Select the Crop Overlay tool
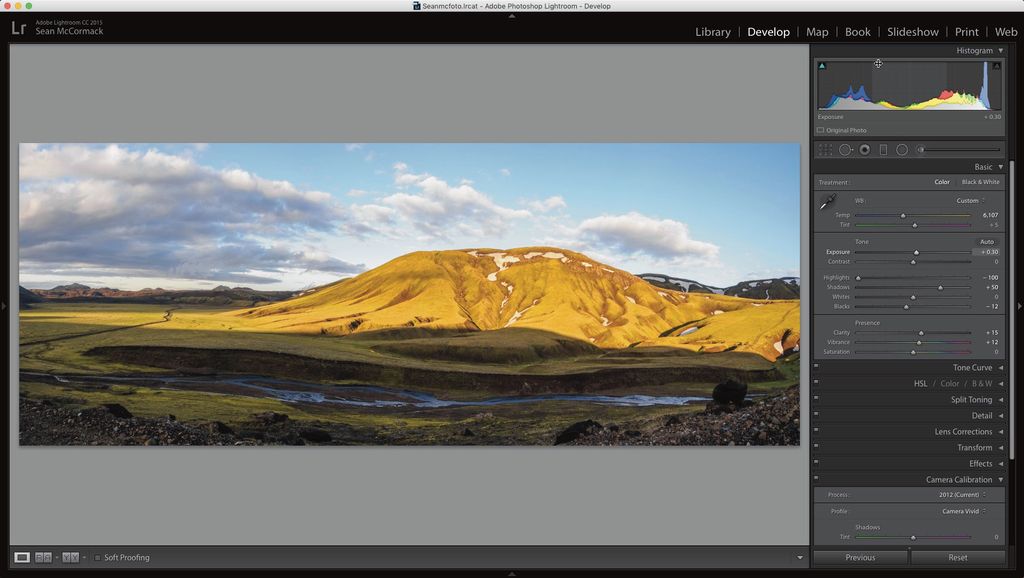 824,149
